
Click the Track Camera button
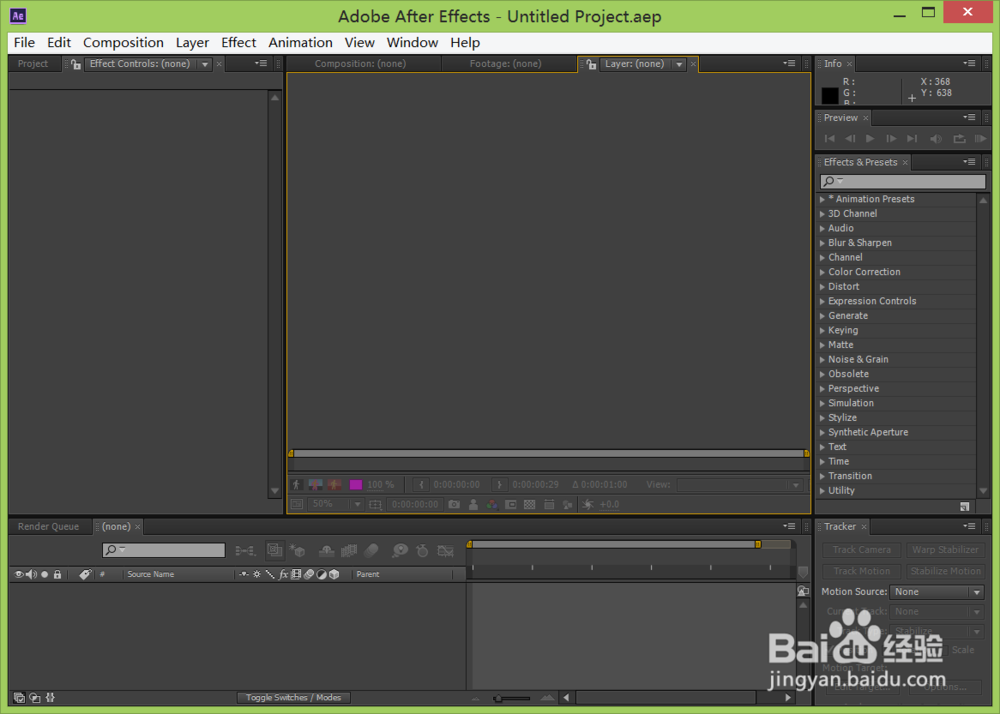[861, 550]
